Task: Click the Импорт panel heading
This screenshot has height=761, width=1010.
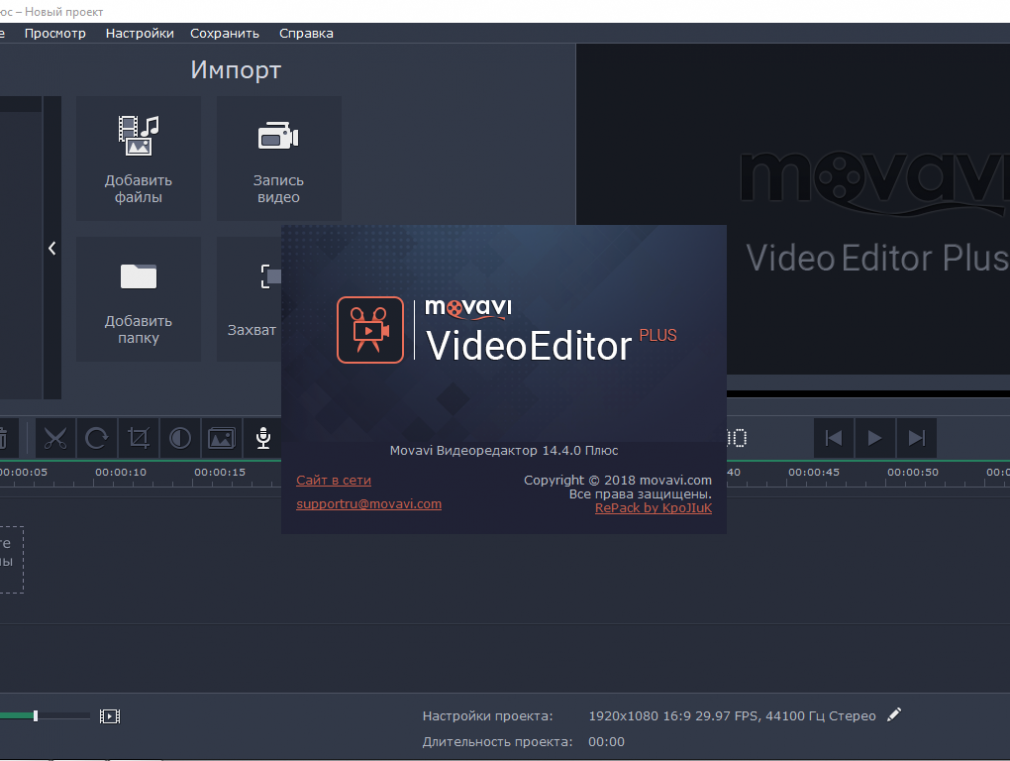Action: coord(236,70)
